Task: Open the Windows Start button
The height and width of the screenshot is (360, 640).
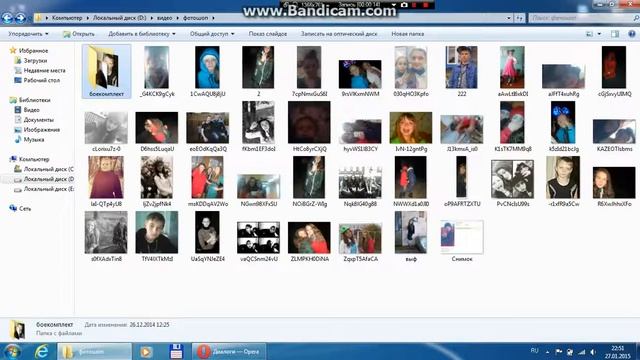Action: [x=12, y=351]
